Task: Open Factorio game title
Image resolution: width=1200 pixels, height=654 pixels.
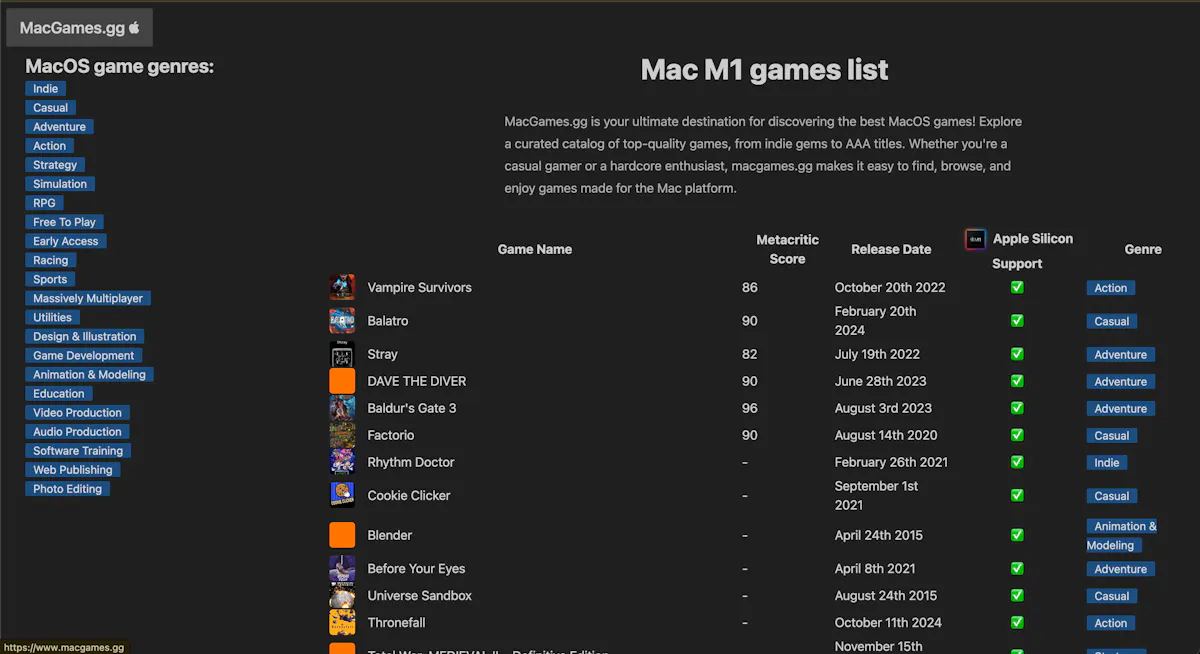Action: point(391,435)
